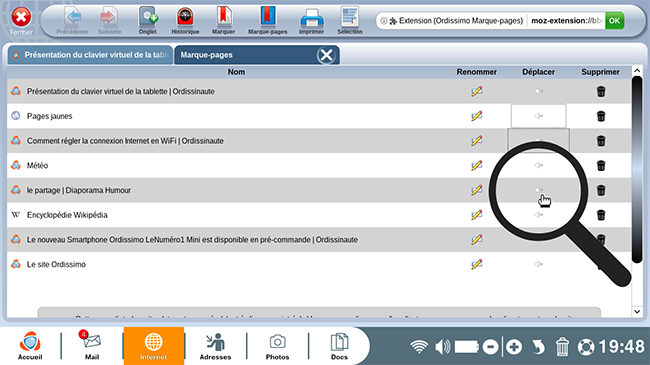Select Internet in the bottom bar

pyautogui.click(x=153, y=346)
